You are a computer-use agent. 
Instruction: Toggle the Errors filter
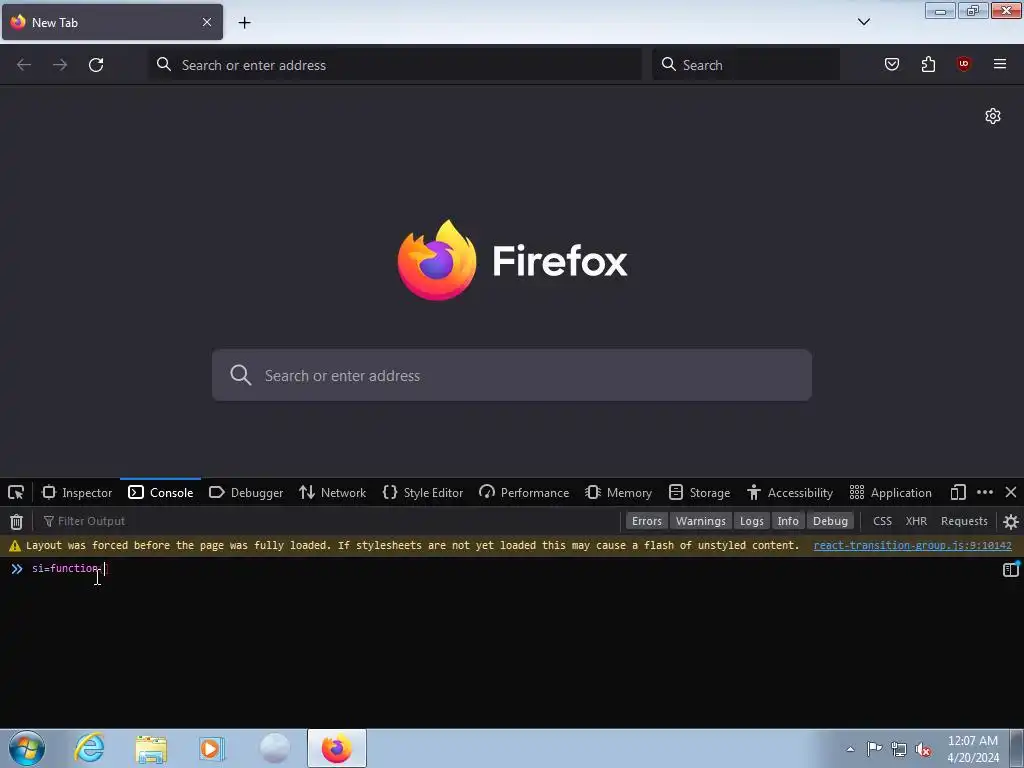[647, 521]
